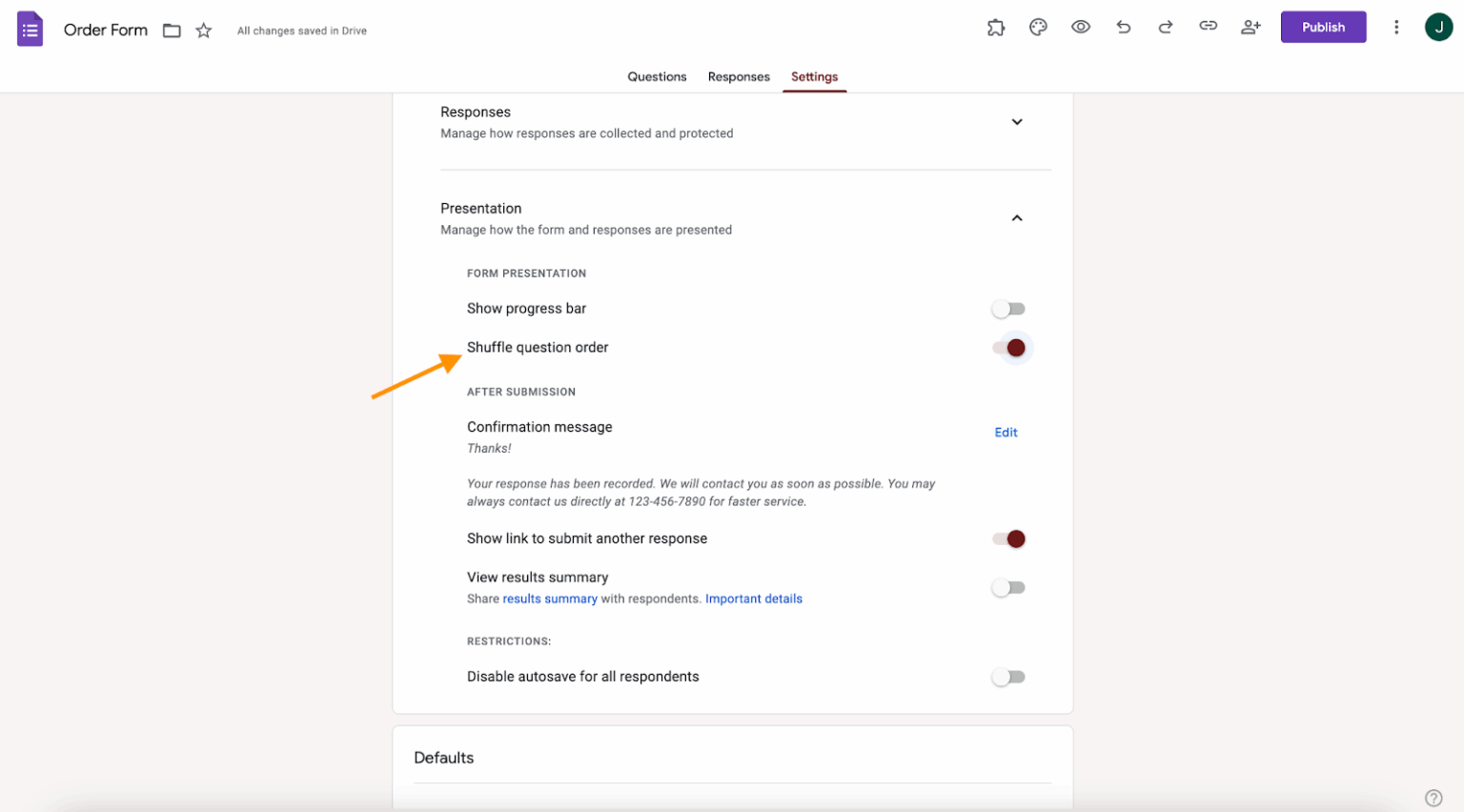Open the three-dot overflow menu

[1395, 27]
